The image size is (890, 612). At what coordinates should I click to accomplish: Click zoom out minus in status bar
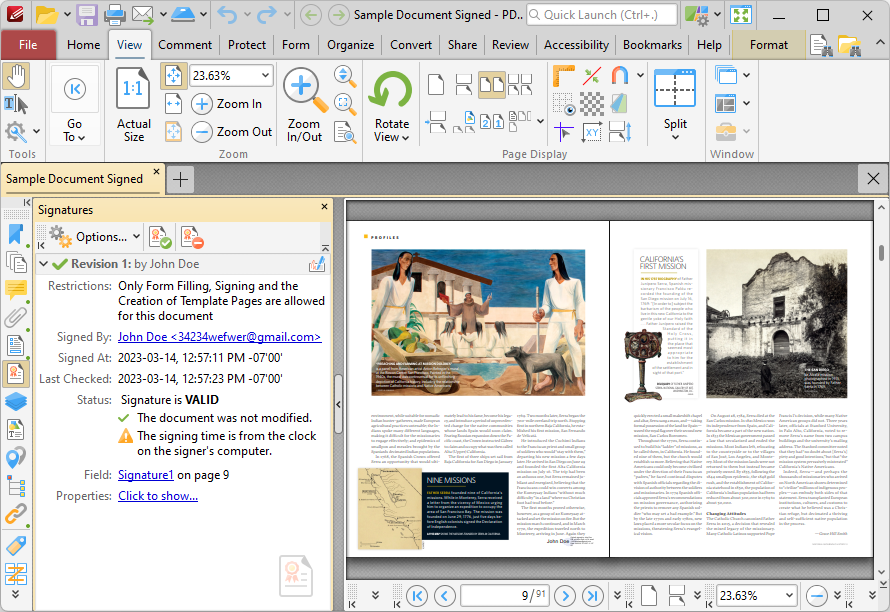(817, 596)
